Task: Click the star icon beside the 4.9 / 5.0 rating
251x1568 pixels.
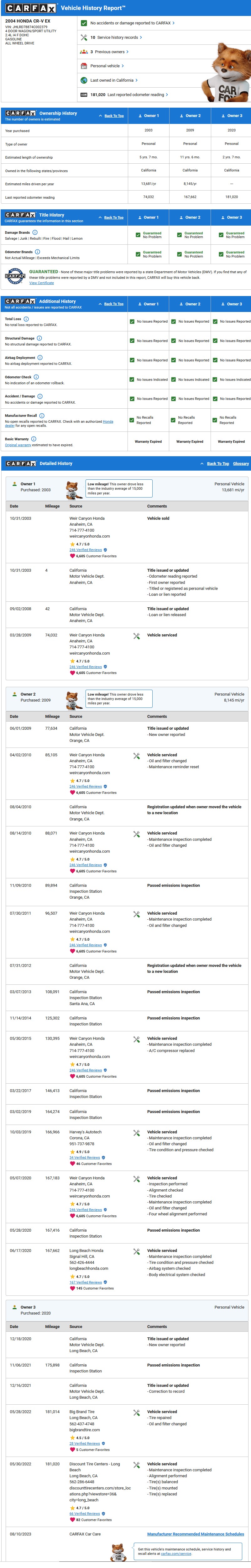Action: point(72,1152)
